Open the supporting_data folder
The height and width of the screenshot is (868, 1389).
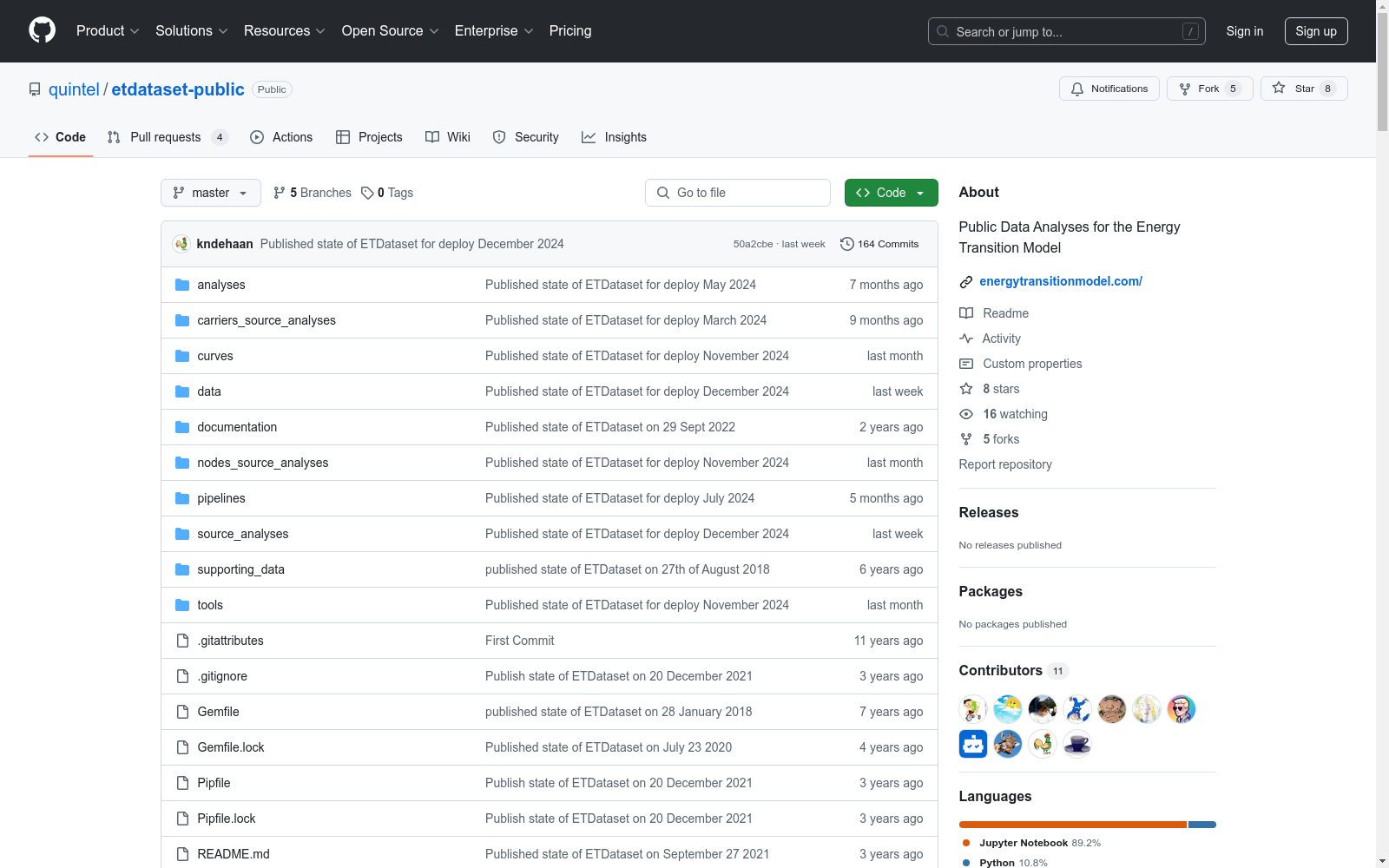click(241, 569)
